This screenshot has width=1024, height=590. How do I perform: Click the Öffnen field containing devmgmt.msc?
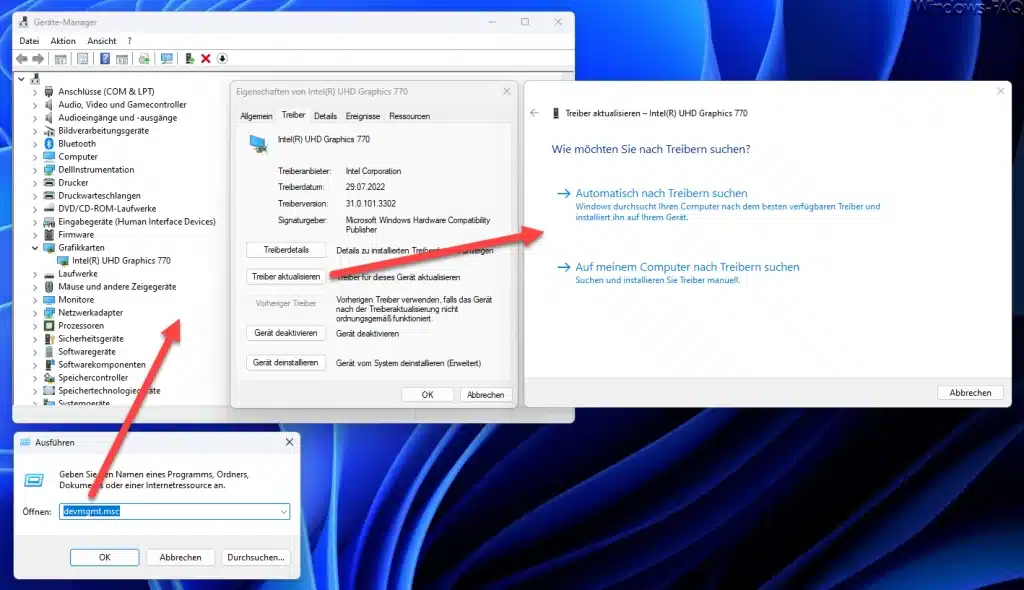(174, 512)
